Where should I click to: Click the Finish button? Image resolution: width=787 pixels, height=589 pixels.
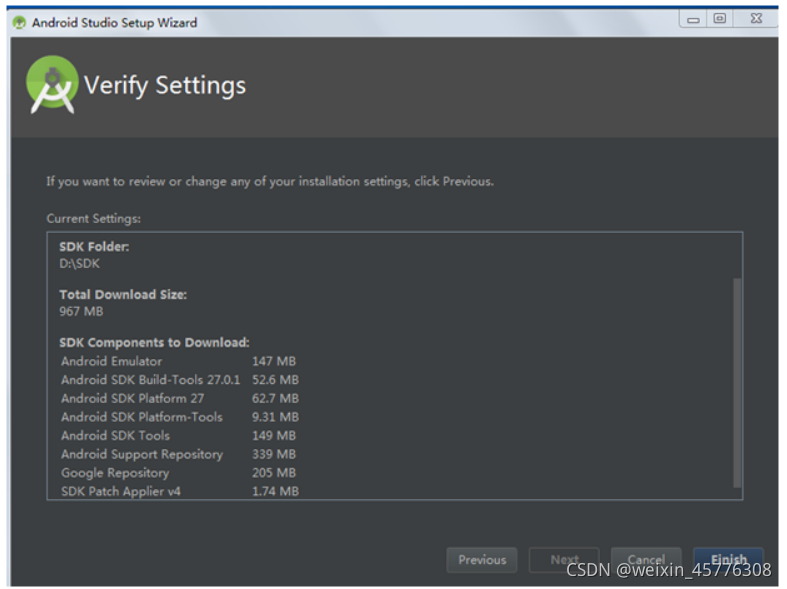(x=728, y=559)
